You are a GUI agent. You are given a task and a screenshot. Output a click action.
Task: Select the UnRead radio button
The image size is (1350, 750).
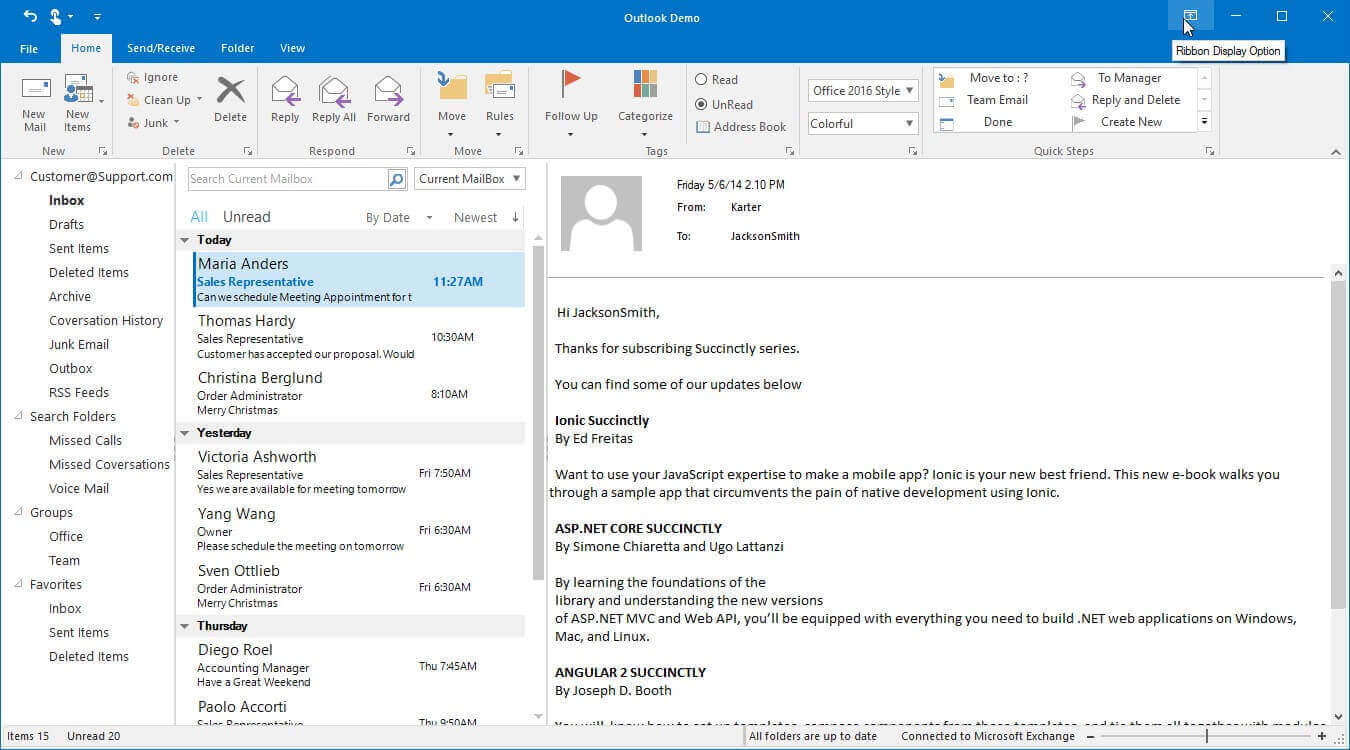pos(702,104)
